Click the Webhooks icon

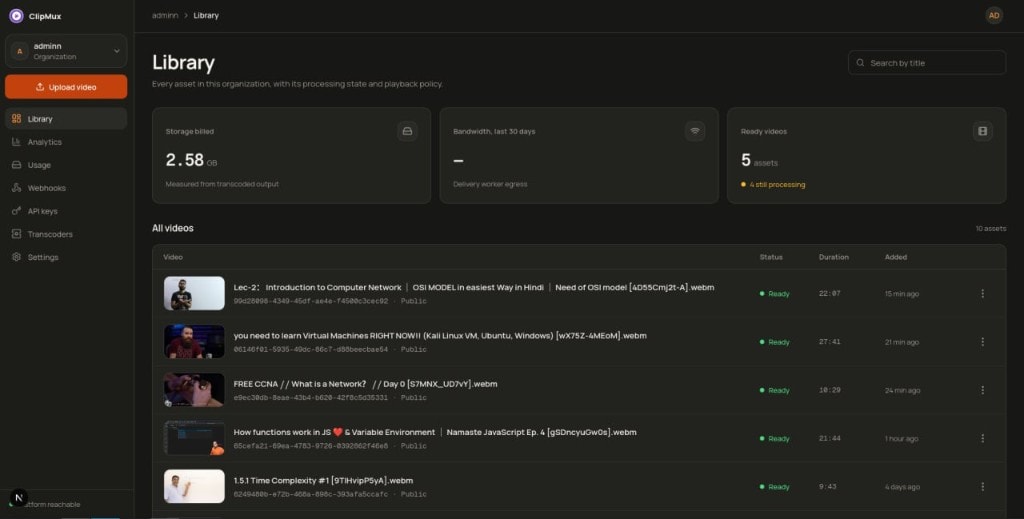click(16, 188)
